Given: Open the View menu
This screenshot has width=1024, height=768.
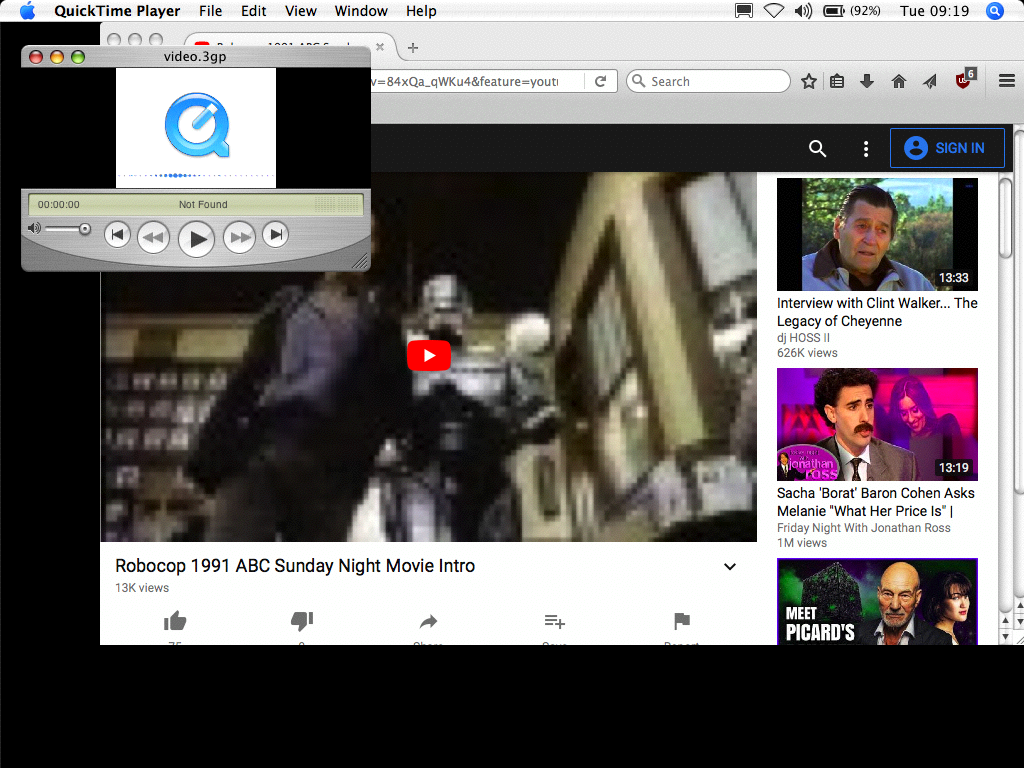Looking at the screenshot, I should (x=300, y=11).
